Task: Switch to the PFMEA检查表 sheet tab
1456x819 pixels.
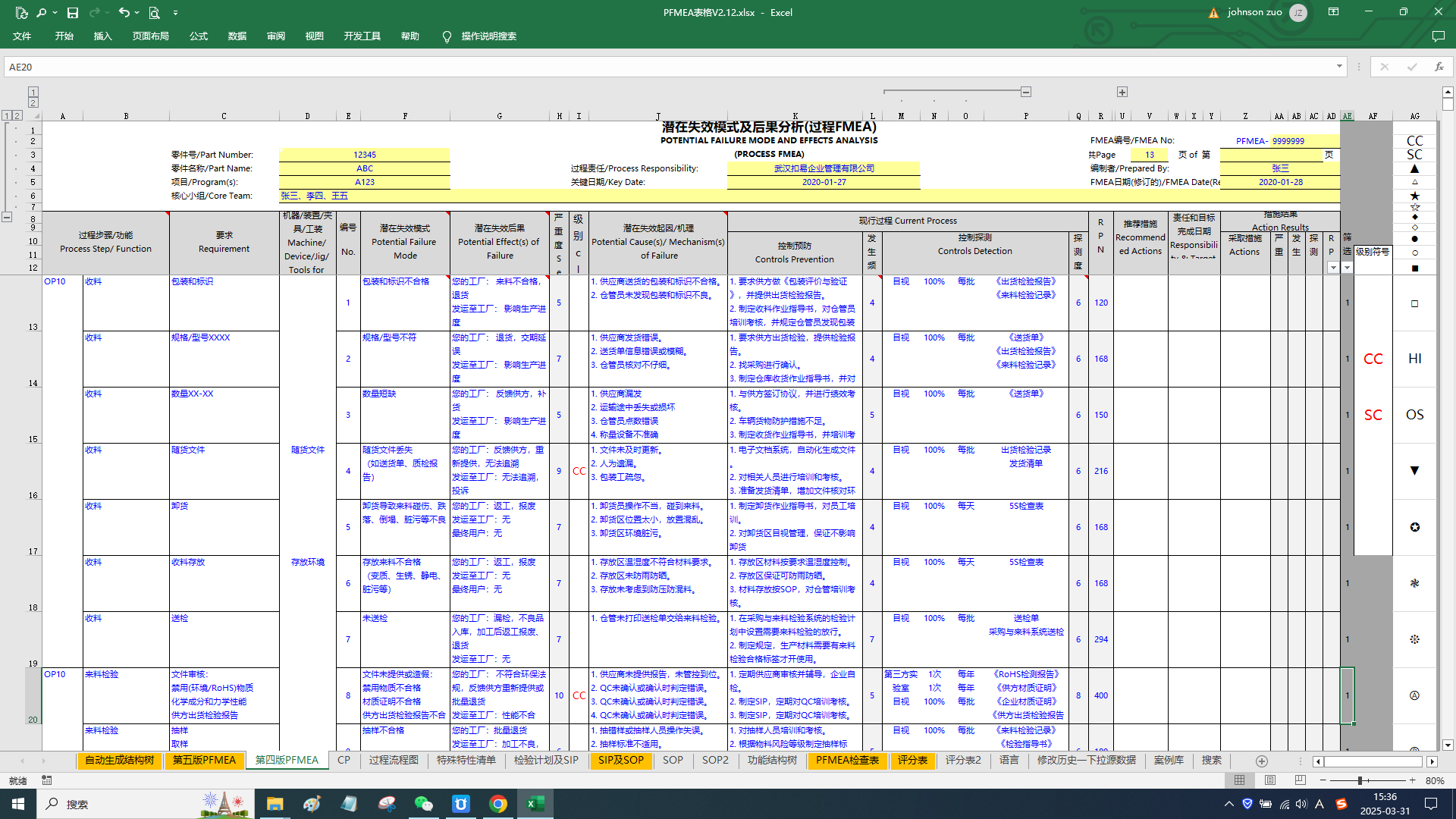Action: pyautogui.click(x=848, y=761)
